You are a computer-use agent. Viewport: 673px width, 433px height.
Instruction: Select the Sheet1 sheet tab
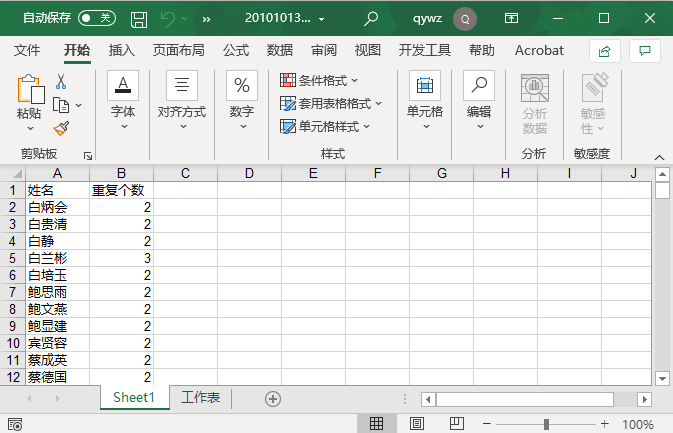click(134, 397)
